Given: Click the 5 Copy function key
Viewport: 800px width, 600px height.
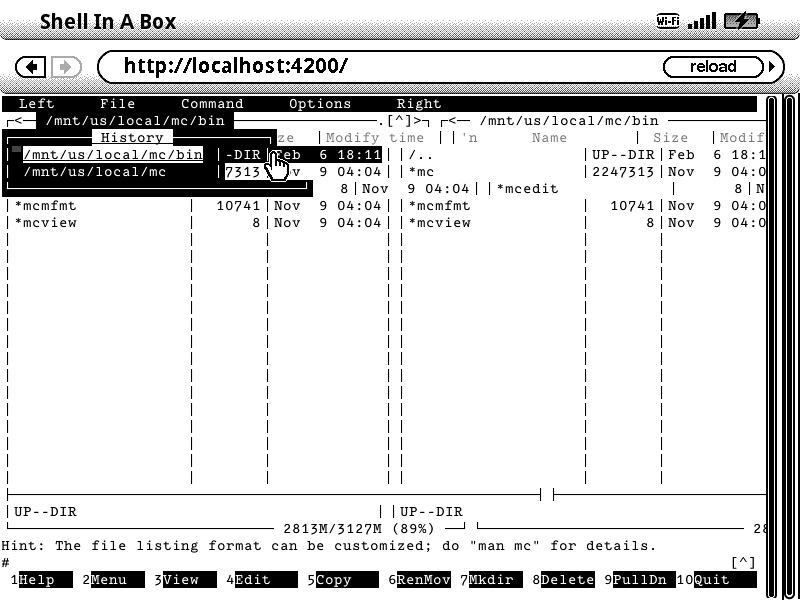Looking at the screenshot, I should [343, 580].
